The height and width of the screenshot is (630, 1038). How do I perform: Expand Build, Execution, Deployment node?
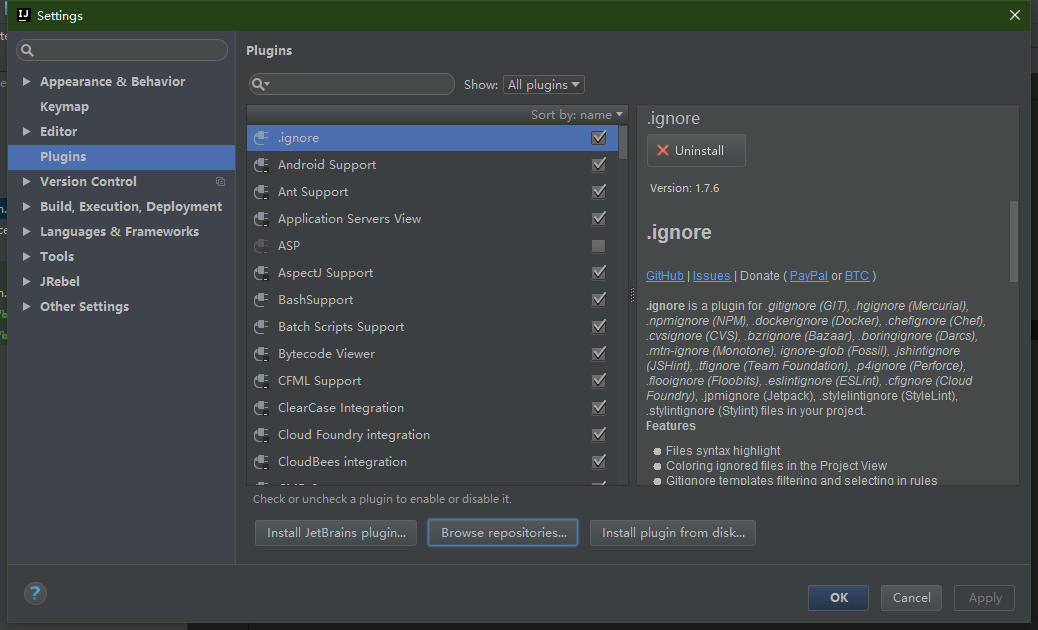[x=26, y=206]
